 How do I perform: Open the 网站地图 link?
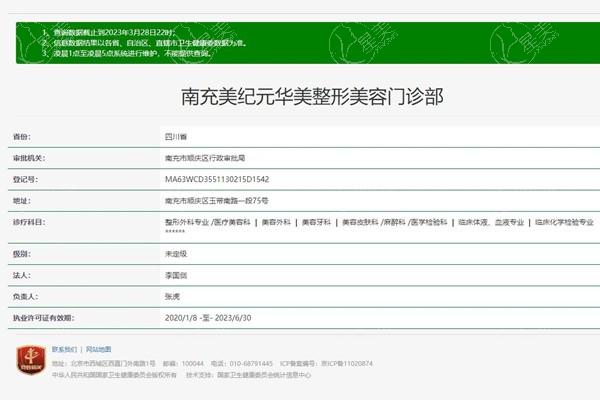coord(98,349)
